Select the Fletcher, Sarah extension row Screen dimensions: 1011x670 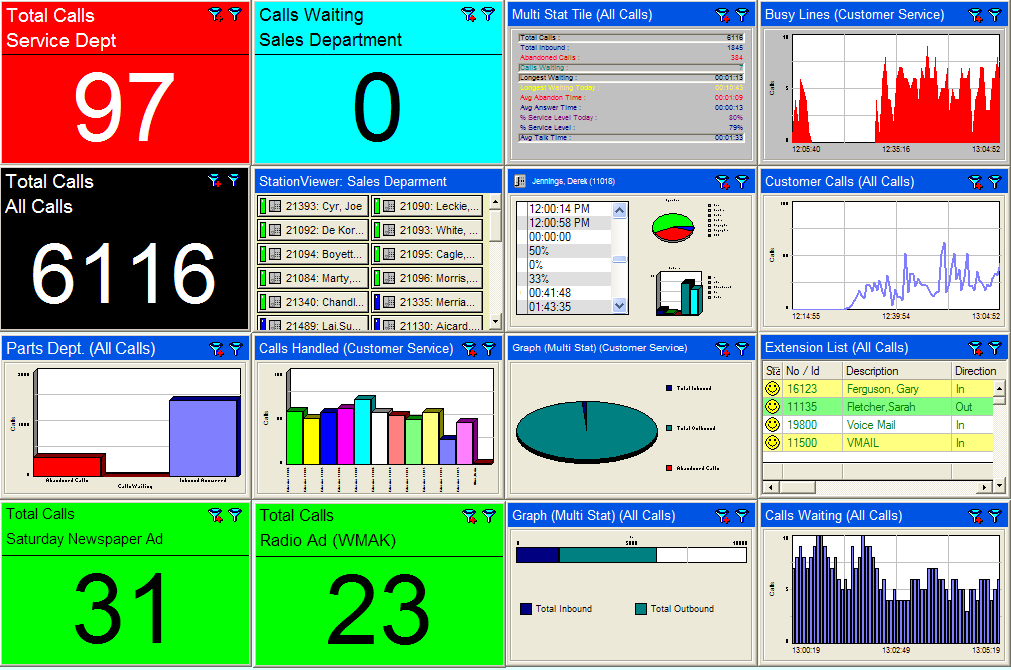[880, 407]
